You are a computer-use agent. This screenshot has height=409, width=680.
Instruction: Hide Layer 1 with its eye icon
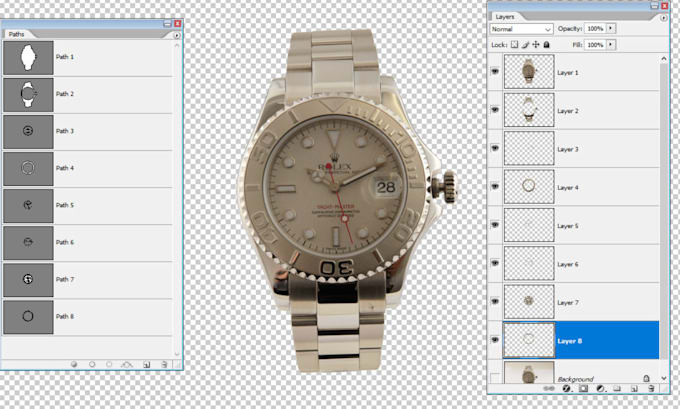(x=495, y=72)
